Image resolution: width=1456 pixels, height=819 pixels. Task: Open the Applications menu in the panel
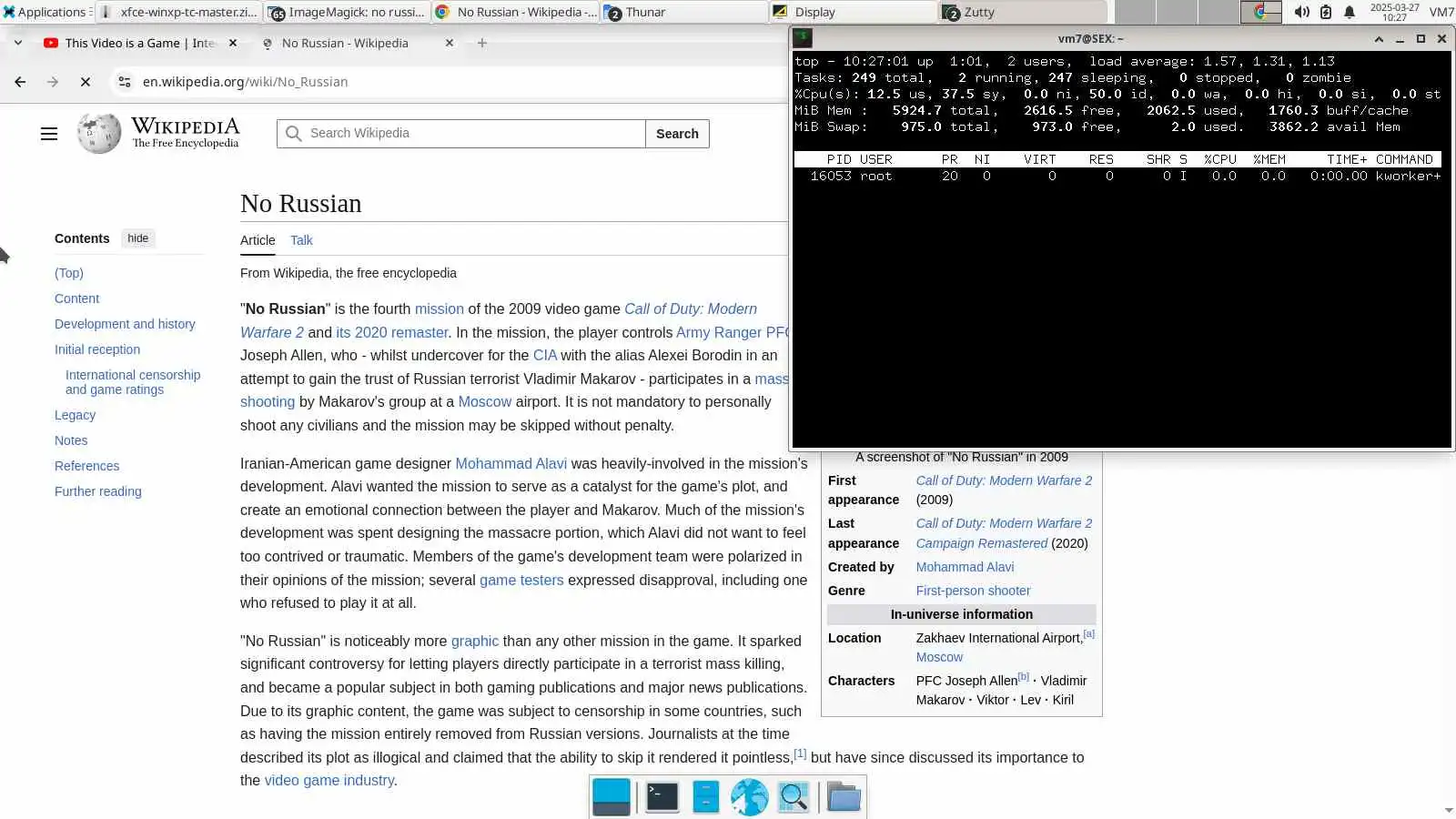44,12
